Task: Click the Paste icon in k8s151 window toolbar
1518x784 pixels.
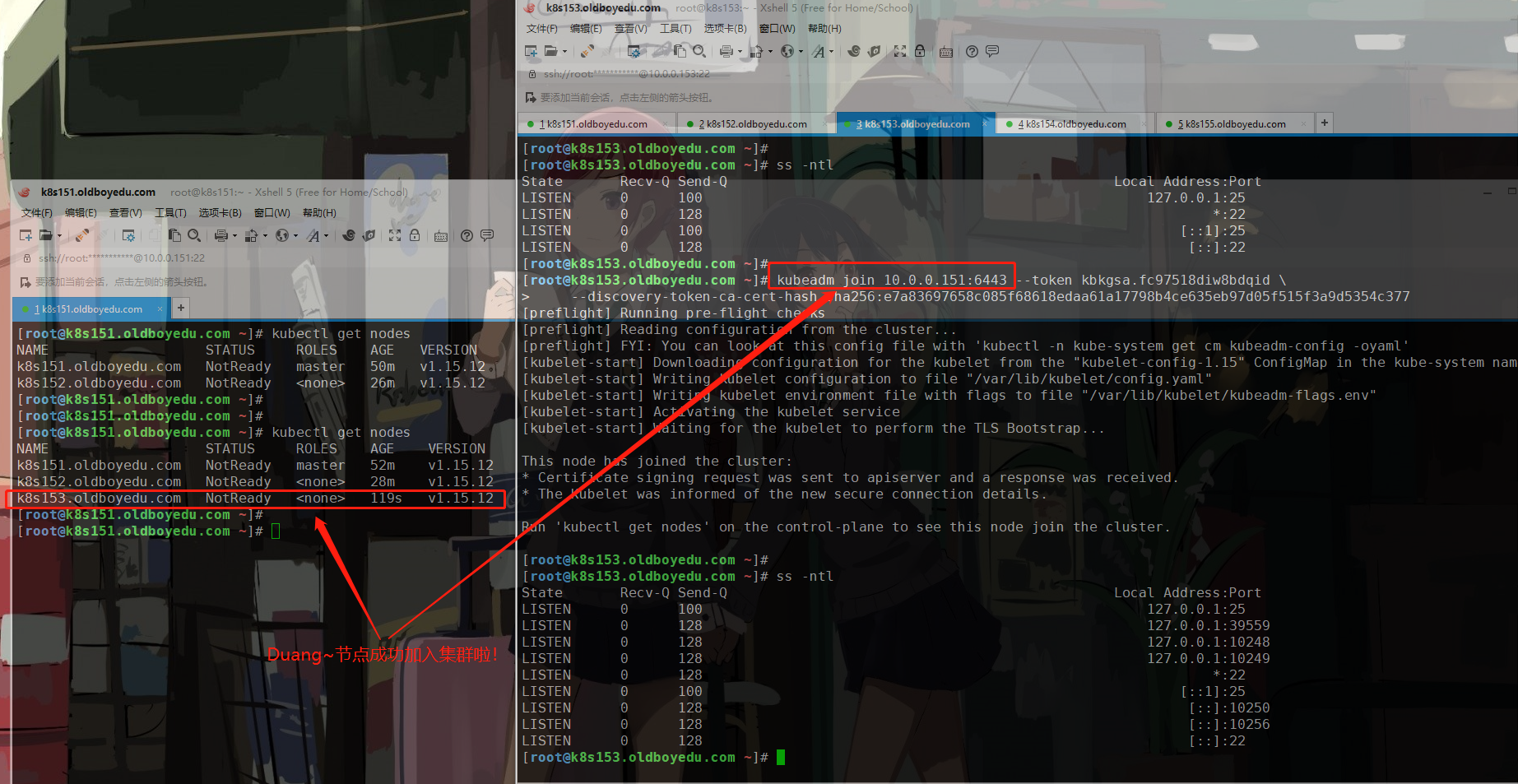Action: (174, 235)
